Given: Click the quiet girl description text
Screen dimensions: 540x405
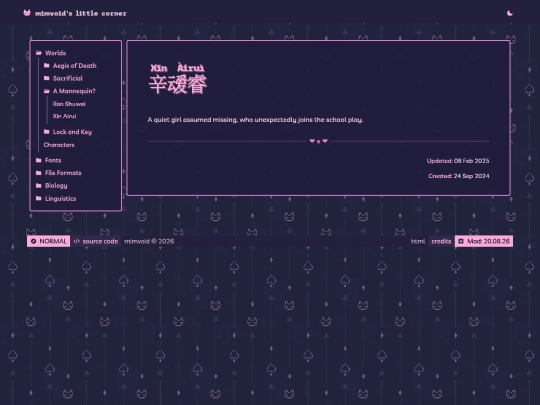Looking at the screenshot, I should coord(255,120).
